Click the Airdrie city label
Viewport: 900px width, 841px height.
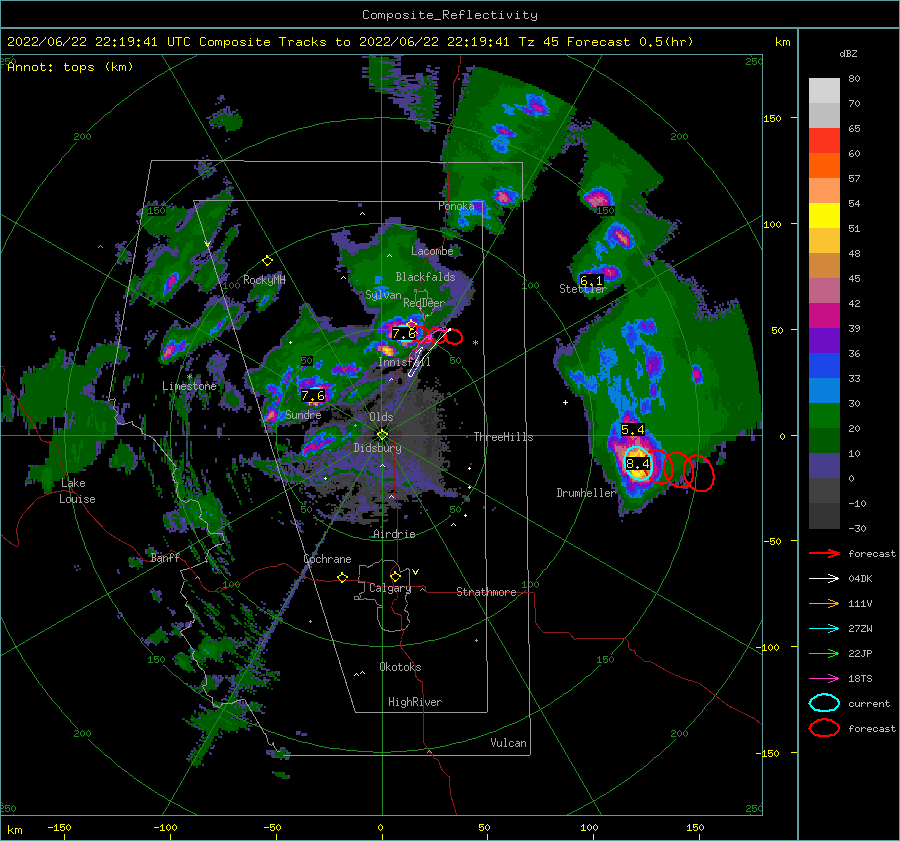pos(394,534)
